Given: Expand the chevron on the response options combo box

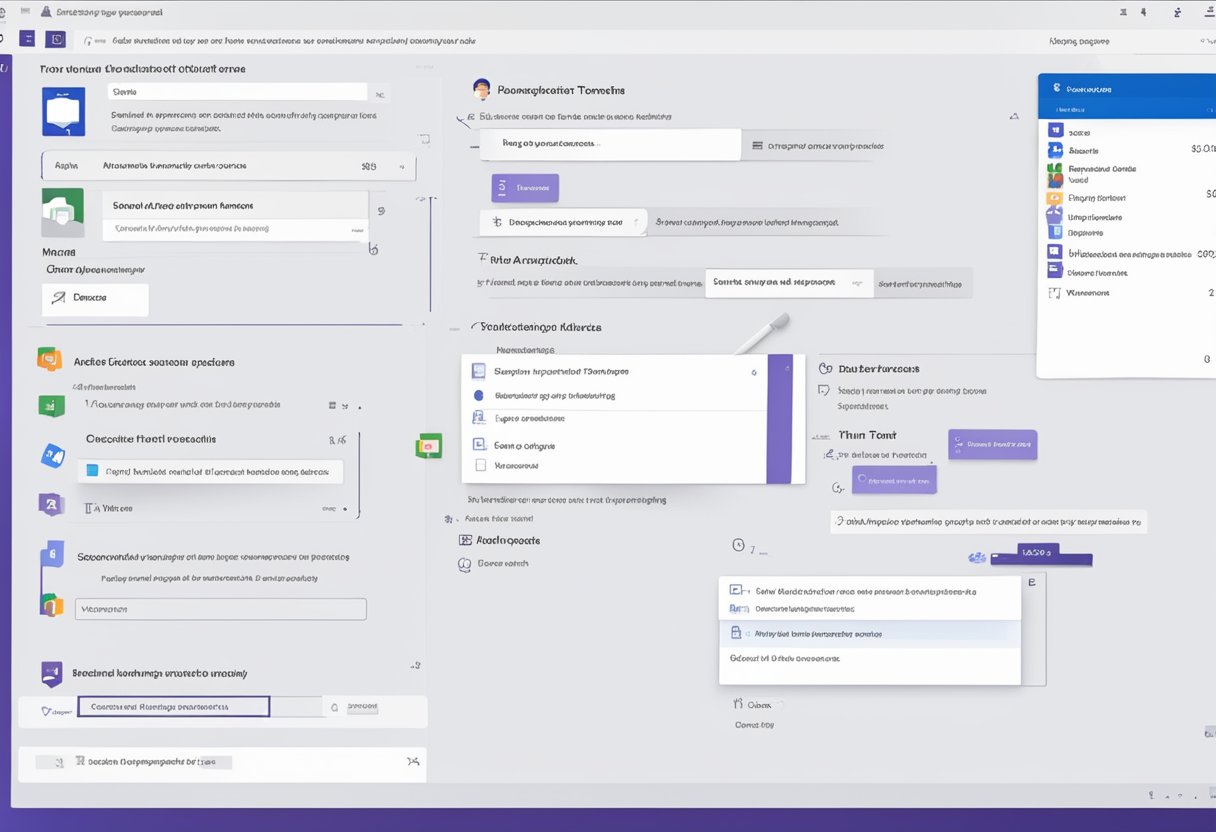Looking at the screenshot, I should 860,283.
